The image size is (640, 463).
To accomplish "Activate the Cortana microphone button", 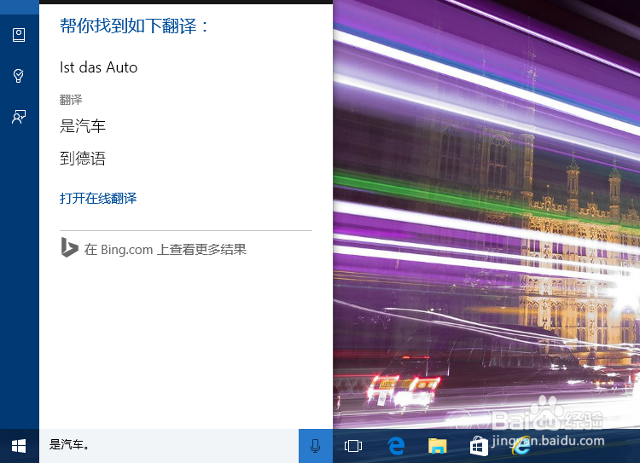I will [x=316, y=446].
